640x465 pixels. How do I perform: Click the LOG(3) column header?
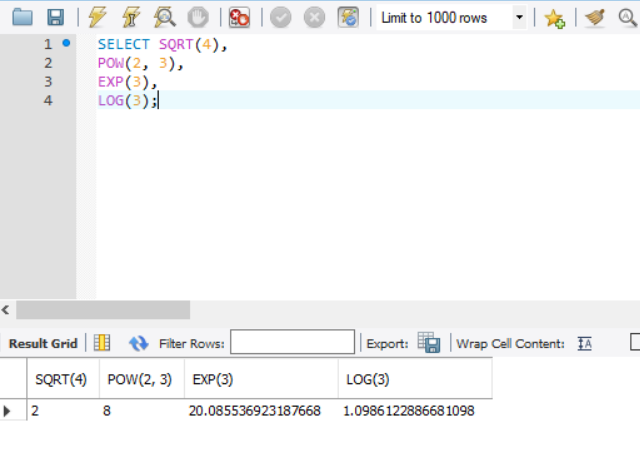(x=415, y=379)
